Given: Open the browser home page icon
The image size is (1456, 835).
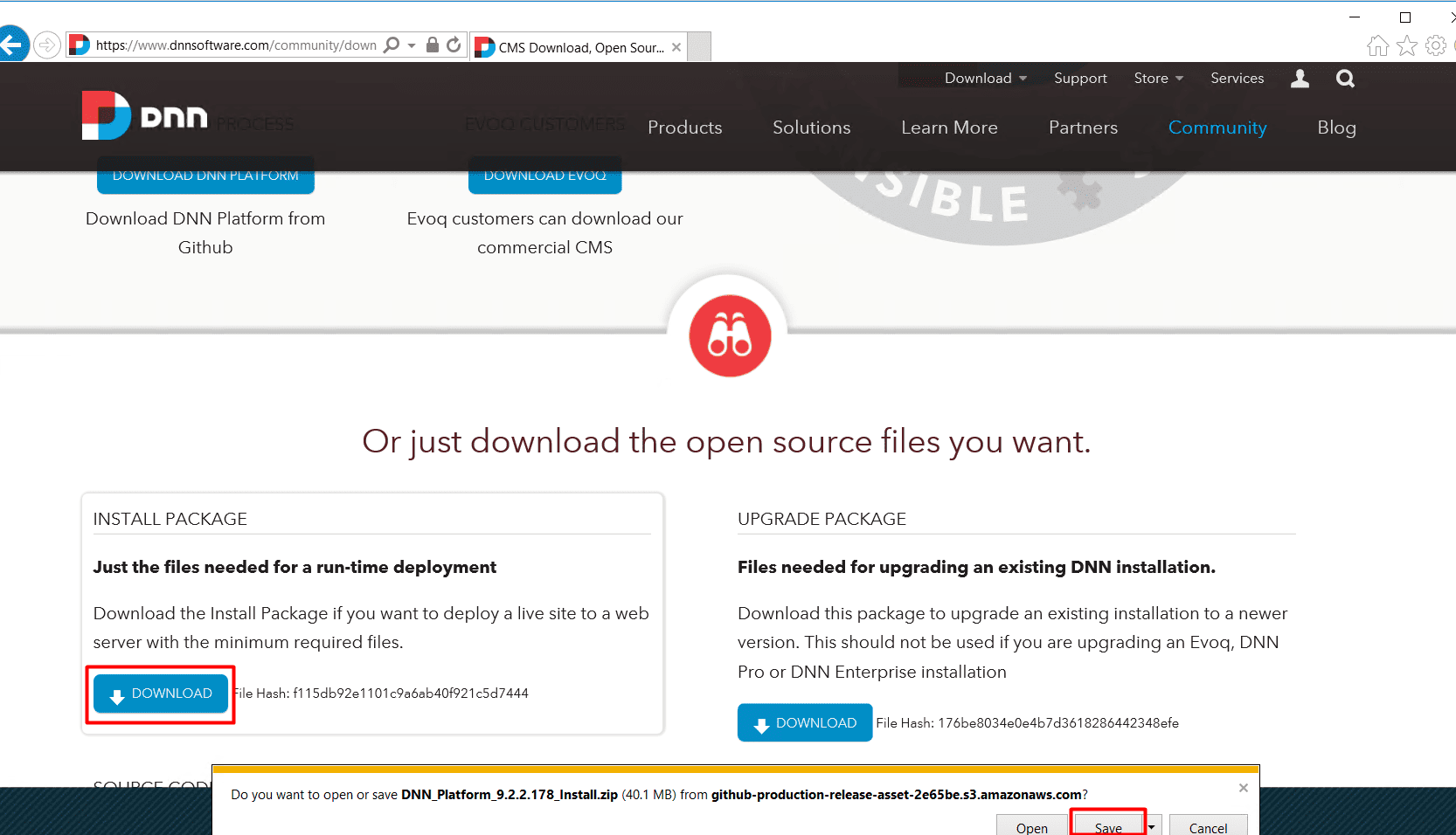Looking at the screenshot, I should (1376, 45).
